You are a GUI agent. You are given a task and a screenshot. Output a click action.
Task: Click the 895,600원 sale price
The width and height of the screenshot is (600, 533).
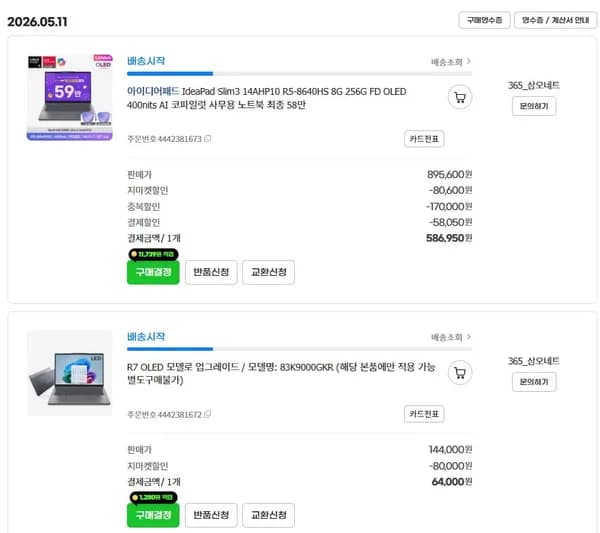point(450,174)
